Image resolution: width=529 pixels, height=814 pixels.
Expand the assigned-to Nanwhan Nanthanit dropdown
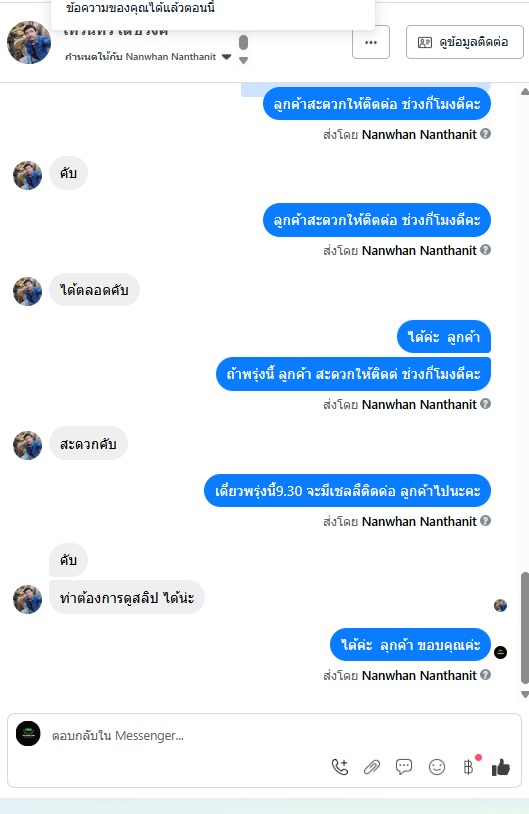pos(226,57)
